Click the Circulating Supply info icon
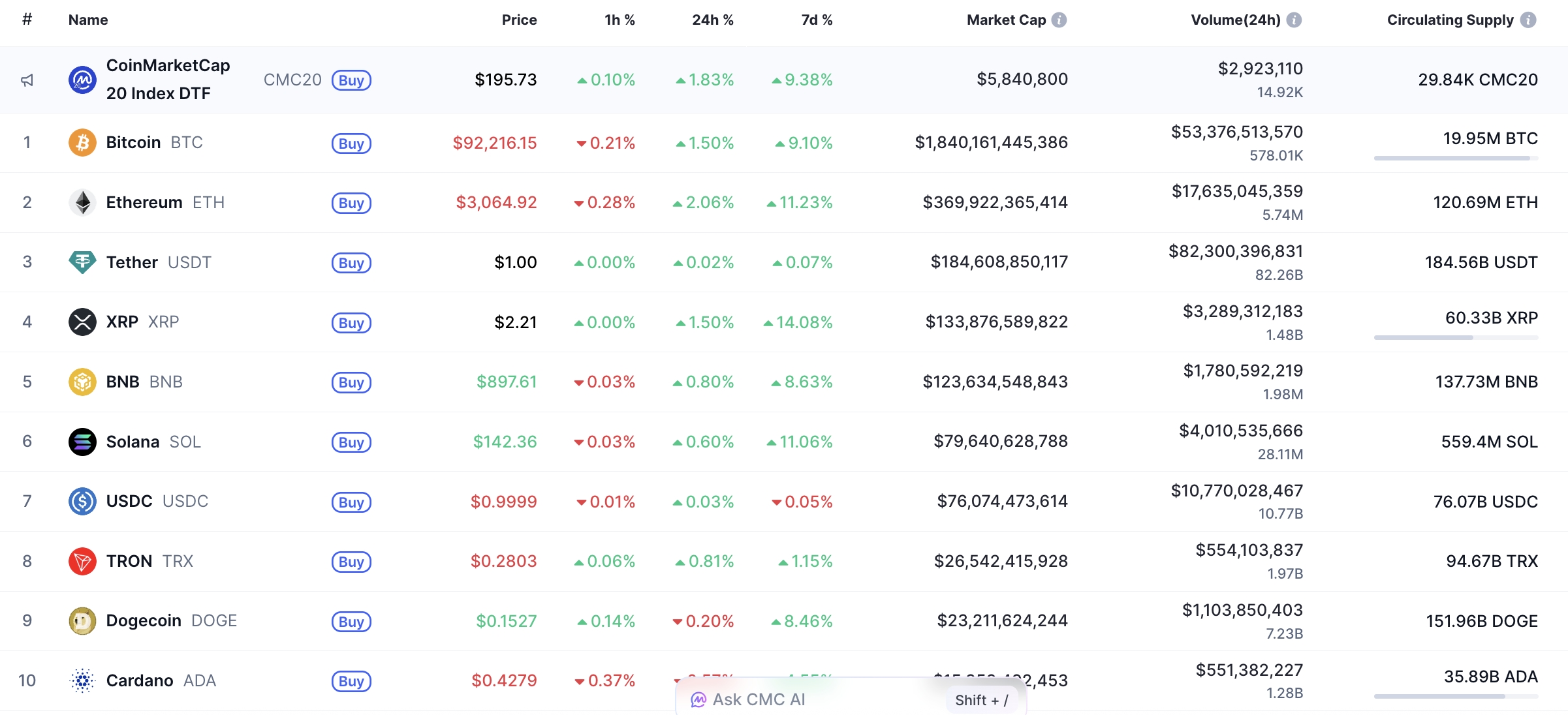The width and height of the screenshot is (1568, 715). pyautogui.click(x=1528, y=20)
